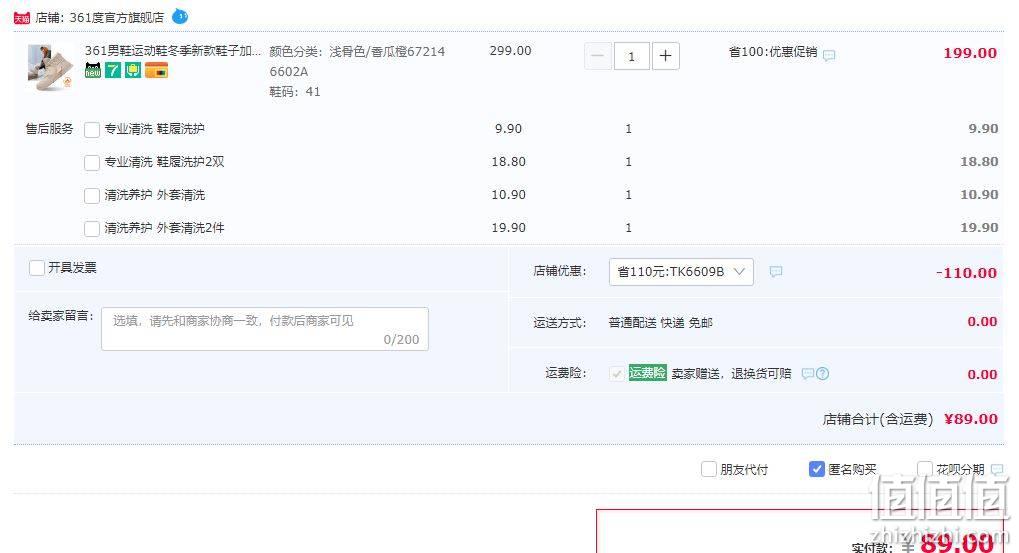Open the 省110元:TK6609B store discount dropdown
This screenshot has height=553, width=1019.
point(681,272)
